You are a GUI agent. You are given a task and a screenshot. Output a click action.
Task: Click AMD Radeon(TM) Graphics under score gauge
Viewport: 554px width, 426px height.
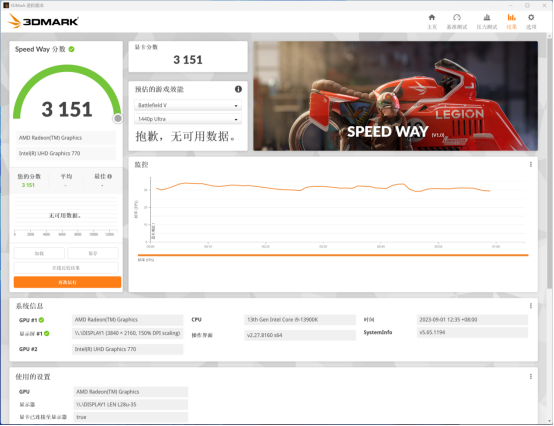coord(66,138)
